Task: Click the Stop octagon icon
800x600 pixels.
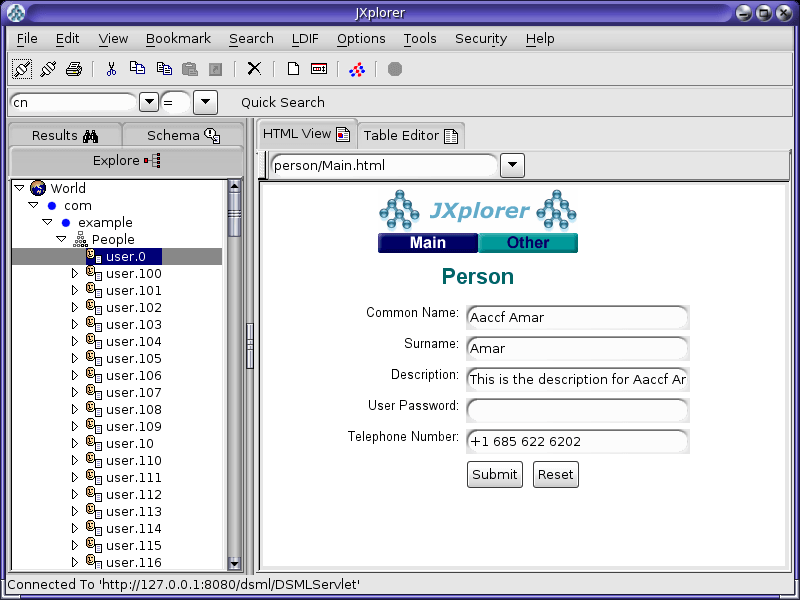Action: click(x=395, y=69)
